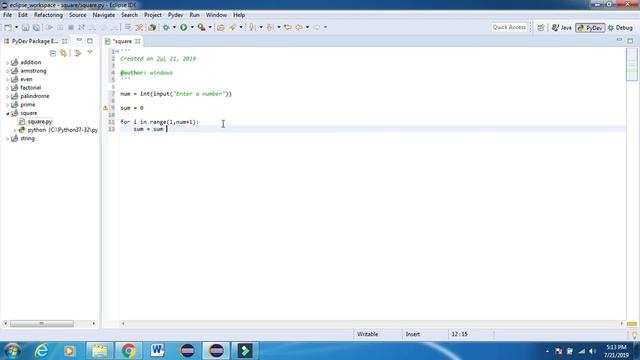Select the prime project

click(x=28, y=105)
